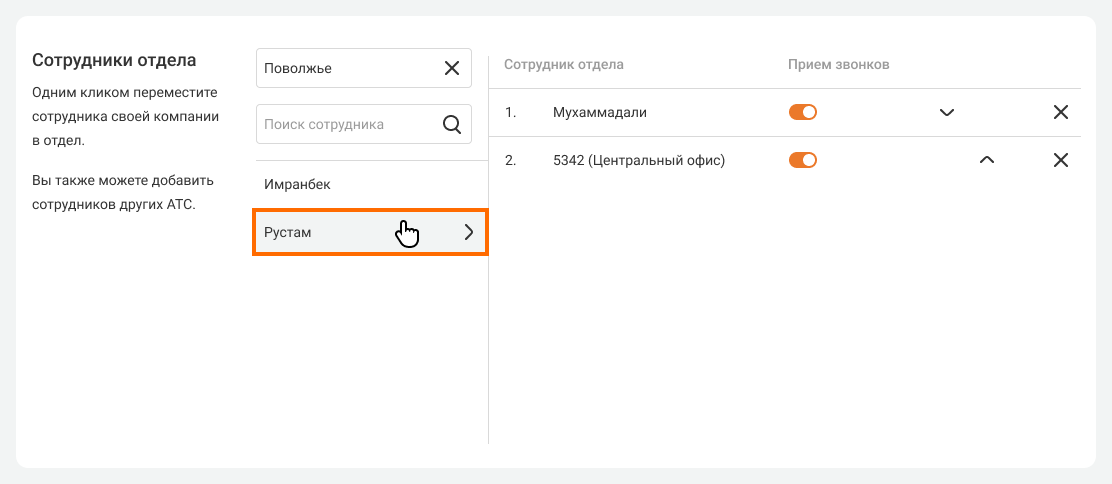Click the arrow next to Рустам
Viewport: 1112px width, 484px height.
[468, 232]
